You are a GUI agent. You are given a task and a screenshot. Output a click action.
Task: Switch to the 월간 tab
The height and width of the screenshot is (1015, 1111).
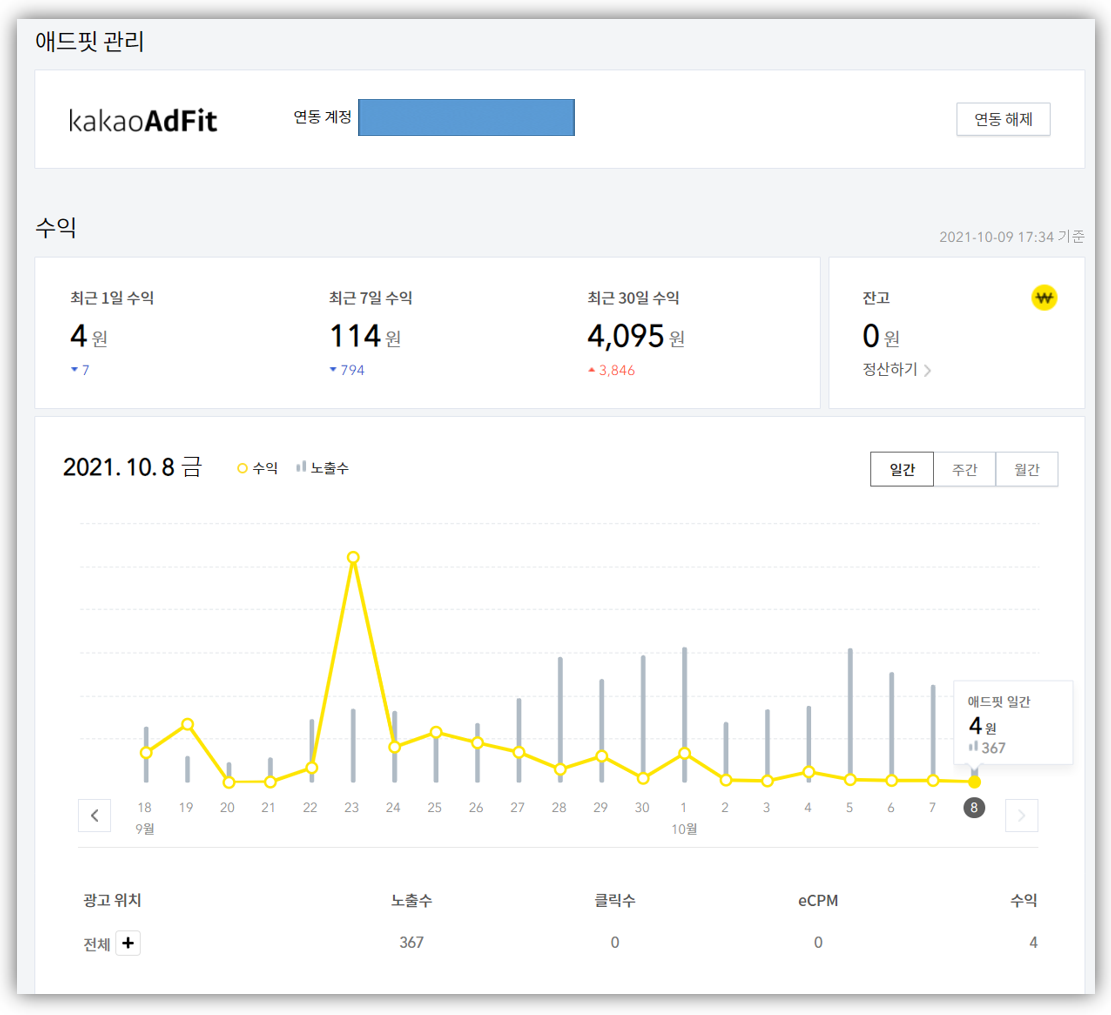tap(1027, 469)
